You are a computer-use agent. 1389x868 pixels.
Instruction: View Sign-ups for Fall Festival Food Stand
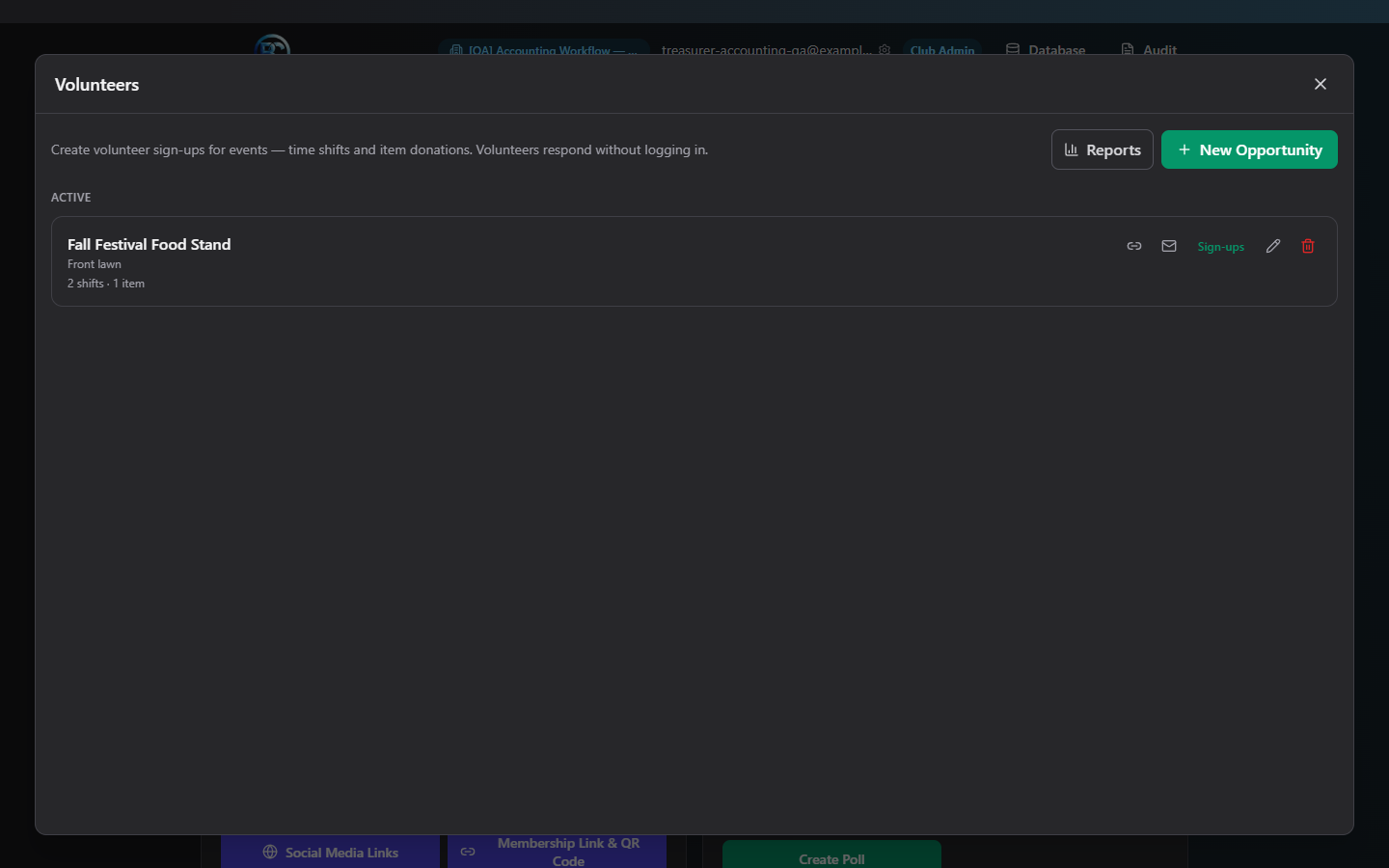(x=1221, y=247)
